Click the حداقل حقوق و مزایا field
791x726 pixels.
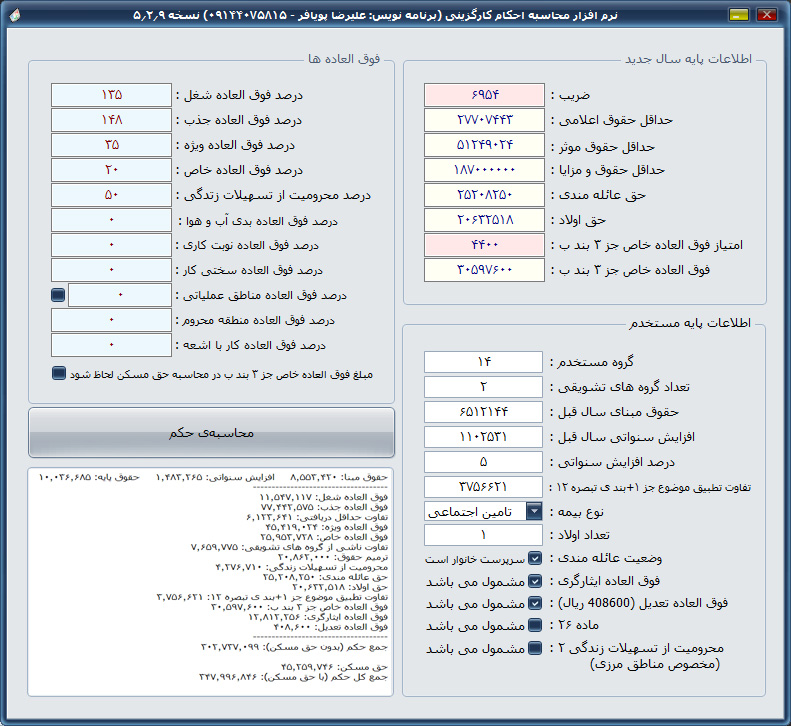pyautogui.click(x=484, y=170)
